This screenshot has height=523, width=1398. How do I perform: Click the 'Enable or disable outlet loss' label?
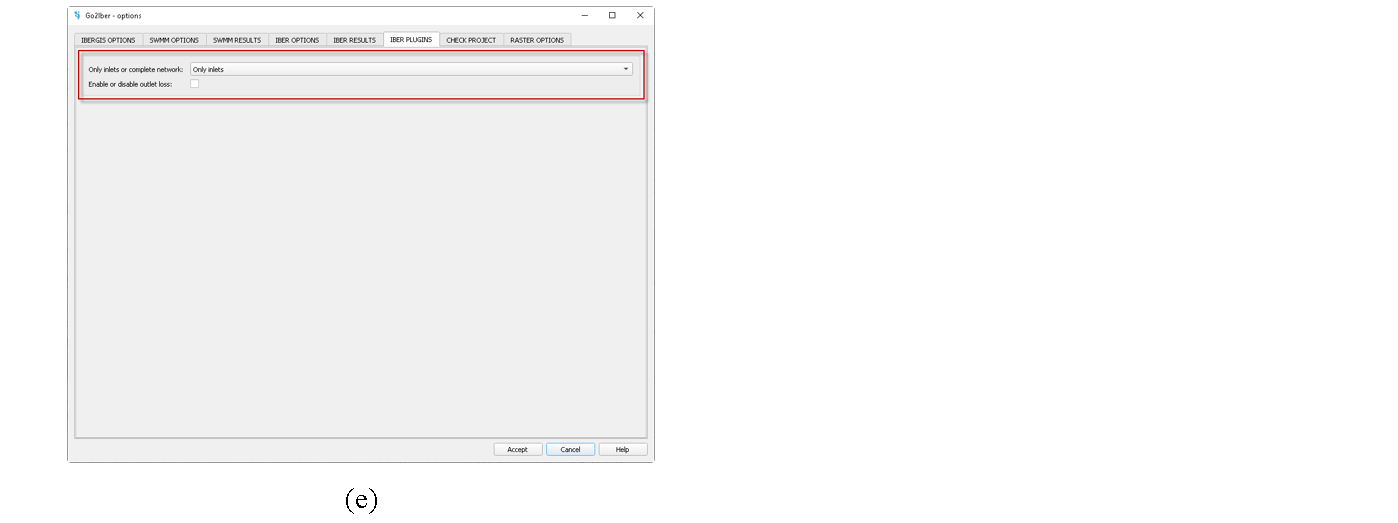(130, 84)
